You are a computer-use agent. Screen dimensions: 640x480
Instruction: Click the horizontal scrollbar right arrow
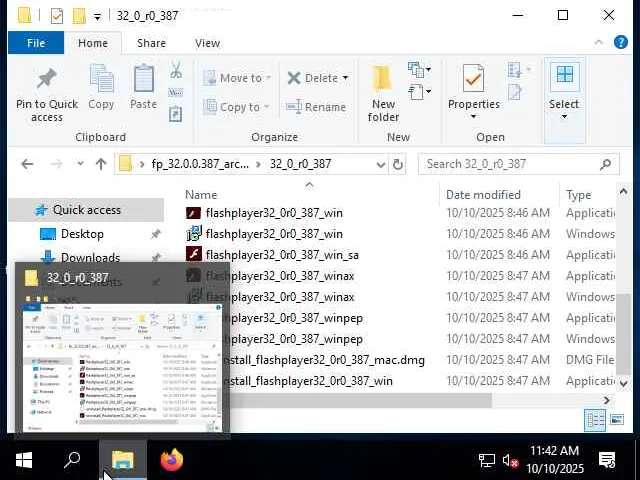point(607,400)
